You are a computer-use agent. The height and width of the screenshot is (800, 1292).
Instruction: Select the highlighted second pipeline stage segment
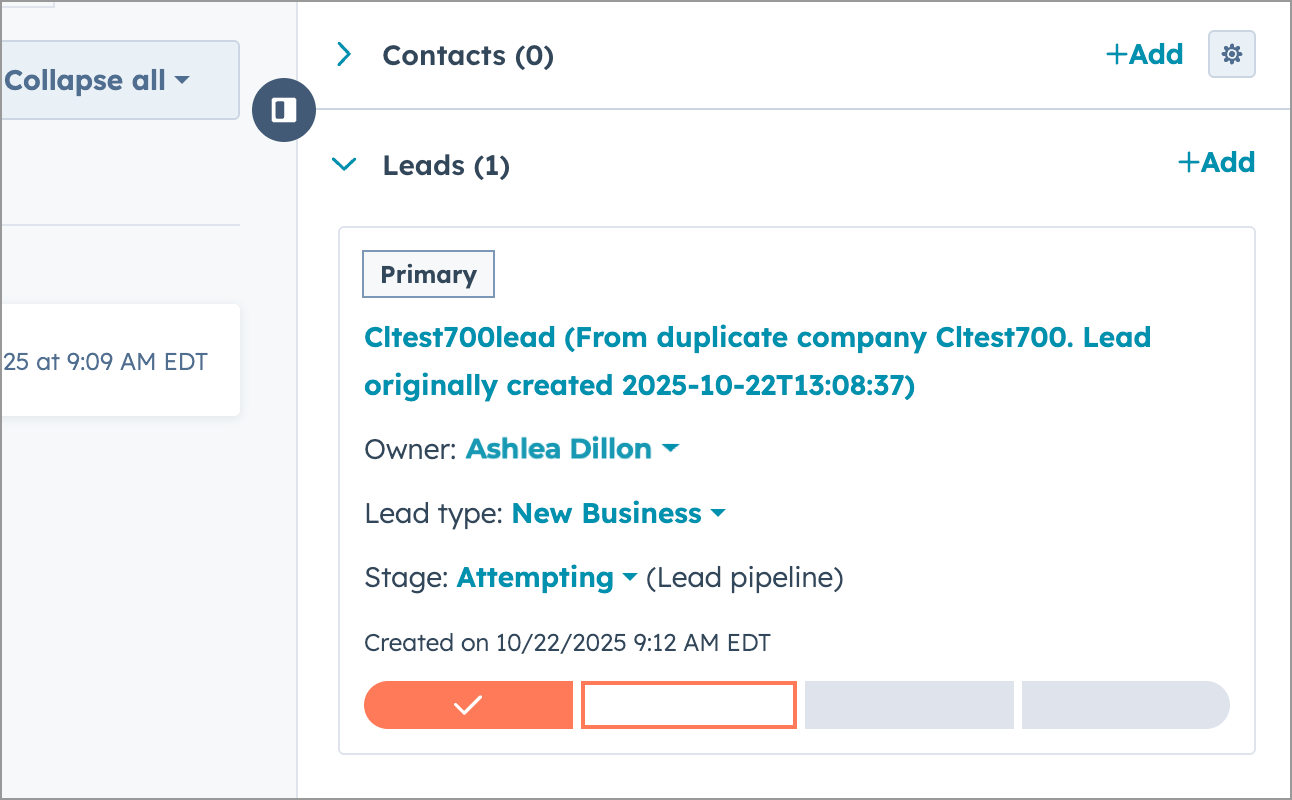[x=688, y=705]
